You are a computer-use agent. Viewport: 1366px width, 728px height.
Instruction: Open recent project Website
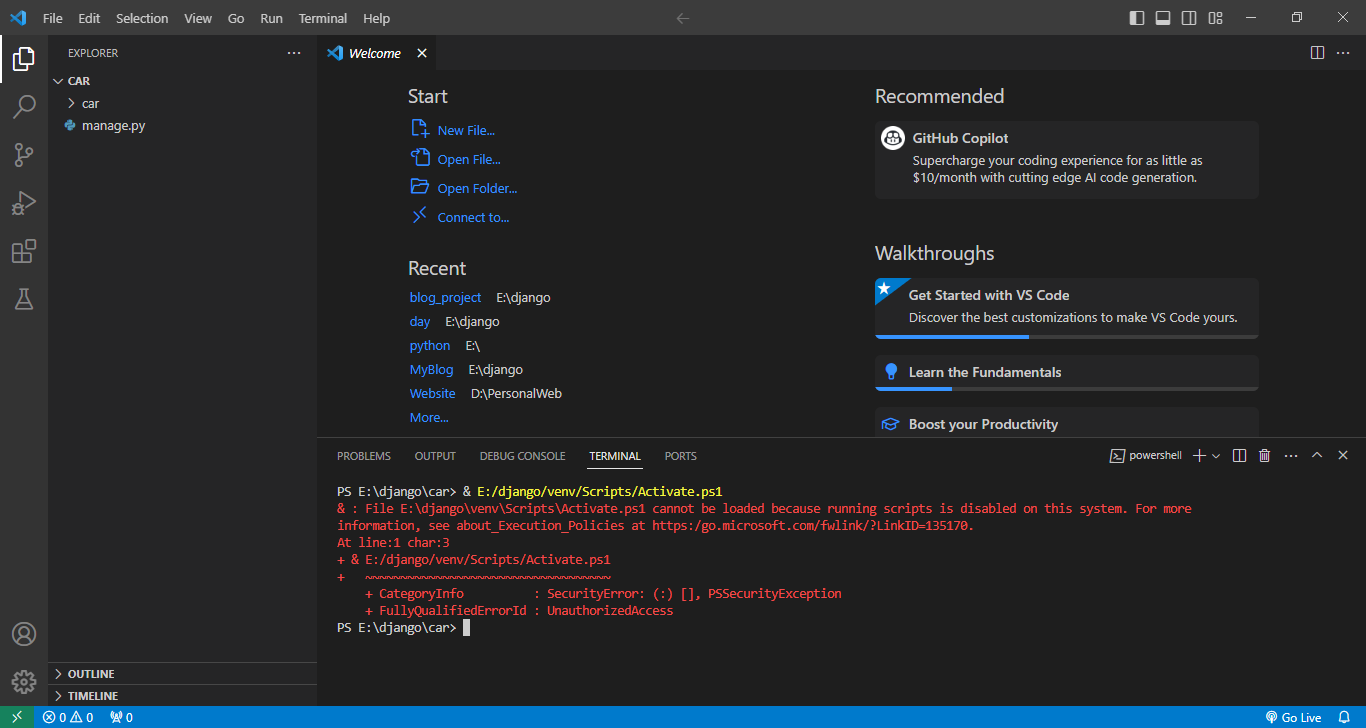coord(432,393)
